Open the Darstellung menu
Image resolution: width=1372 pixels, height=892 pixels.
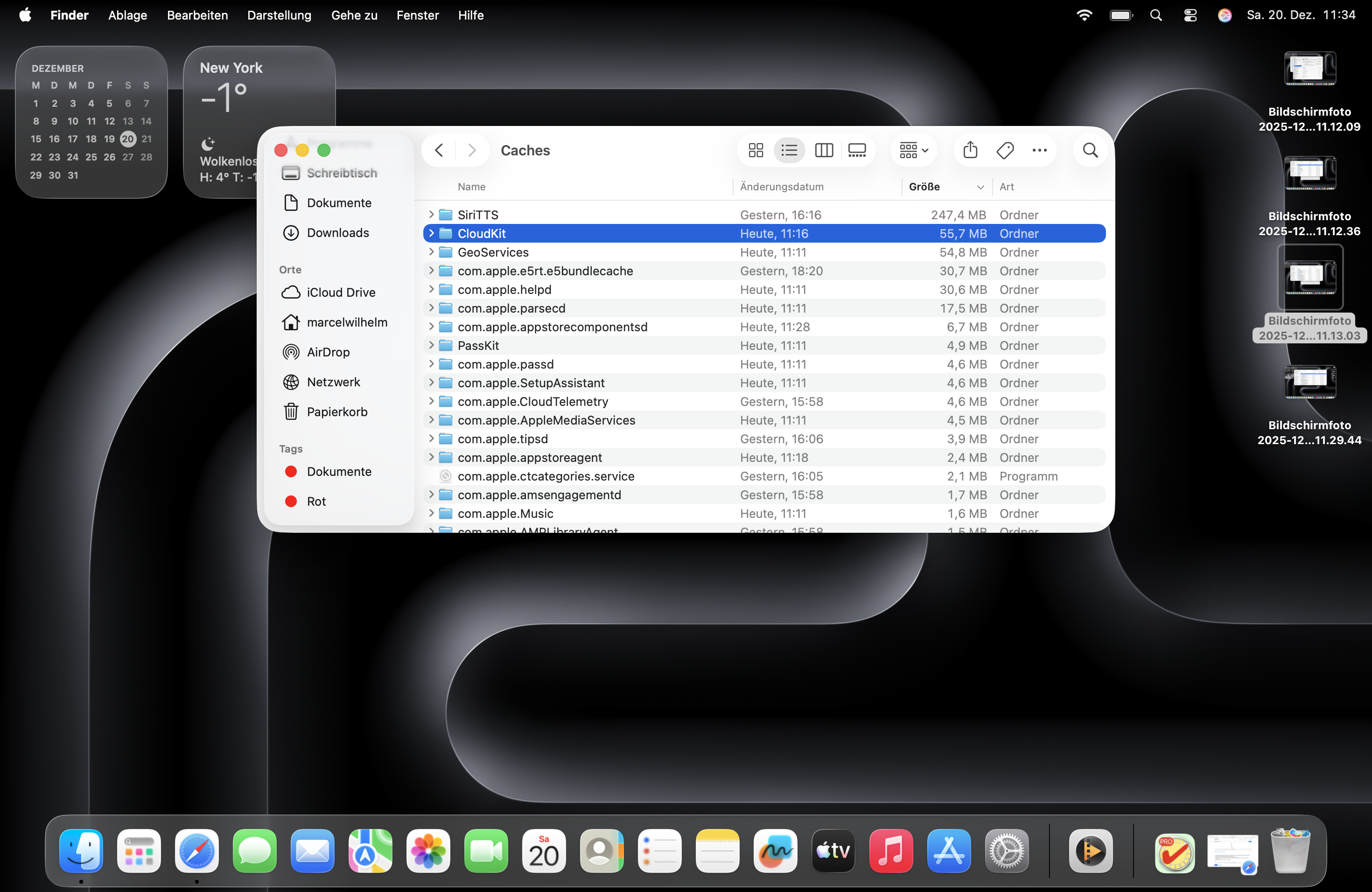point(279,15)
